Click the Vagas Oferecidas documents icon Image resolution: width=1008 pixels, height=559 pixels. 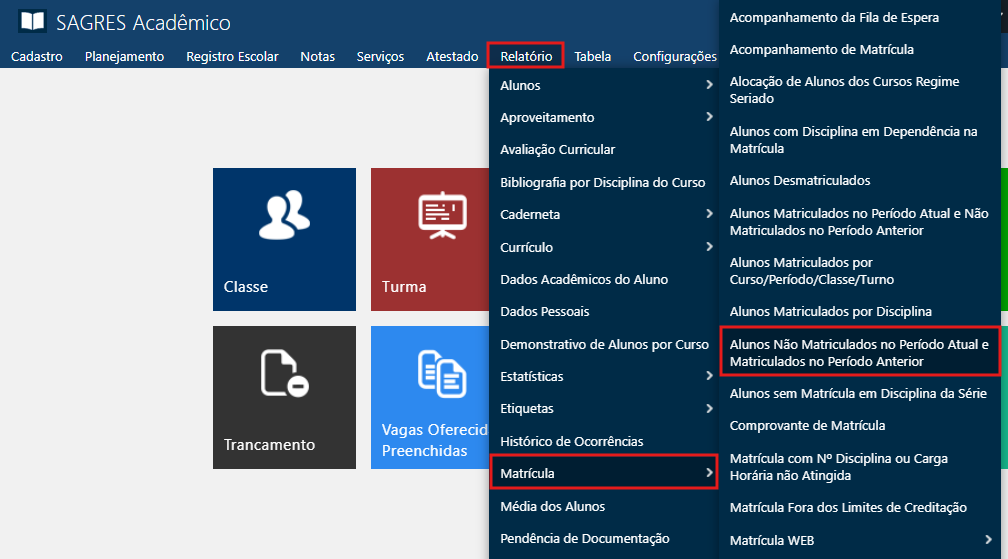point(442,373)
